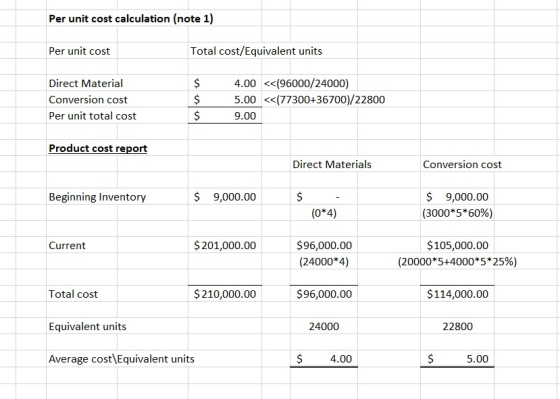Select the 5.00 average cost under Conversion cost

457,359
